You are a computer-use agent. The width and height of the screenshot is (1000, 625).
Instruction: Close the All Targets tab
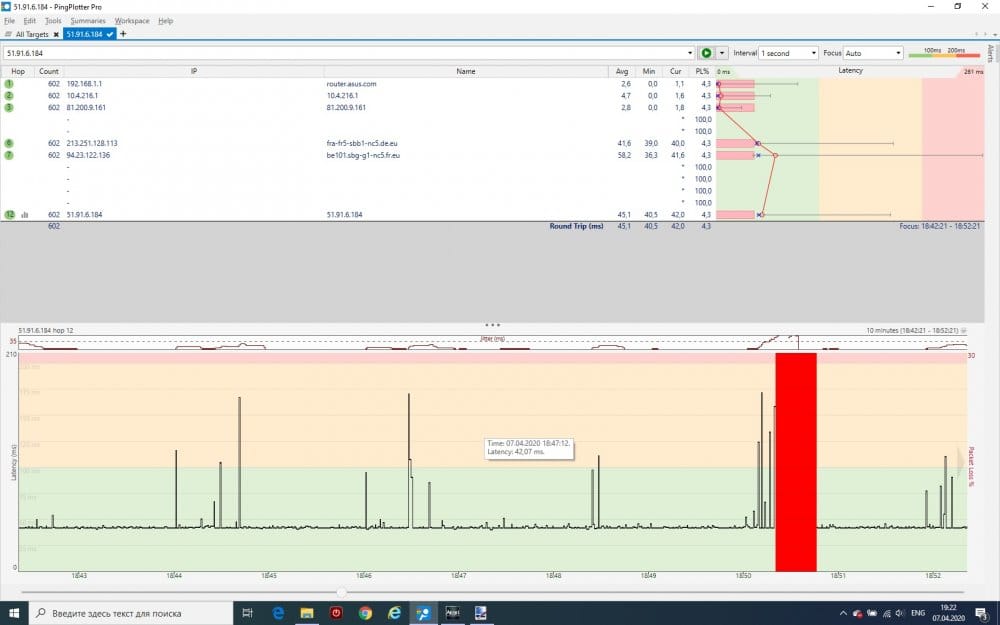[57, 34]
